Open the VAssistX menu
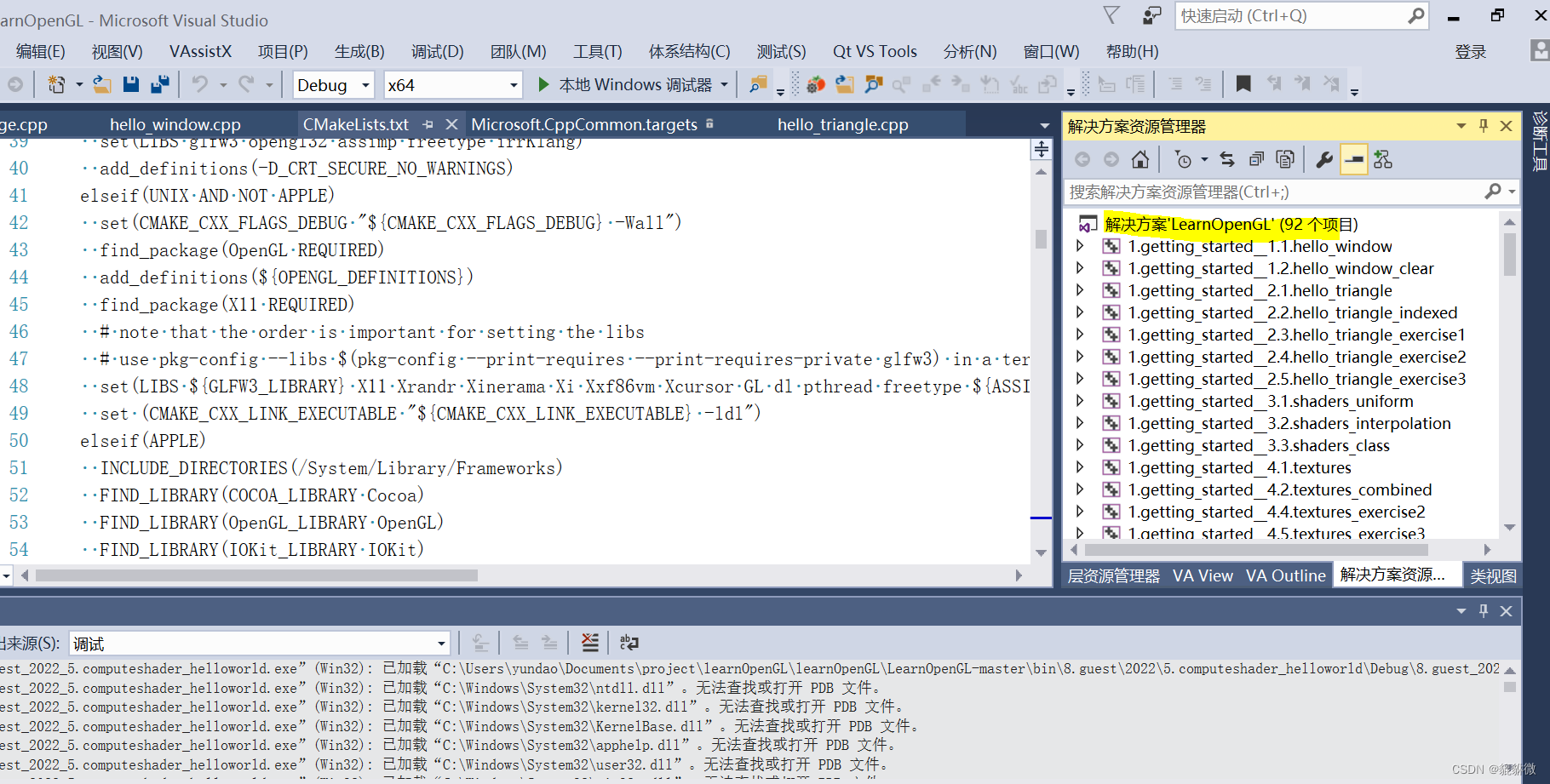1550x784 pixels. click(200, 52)
